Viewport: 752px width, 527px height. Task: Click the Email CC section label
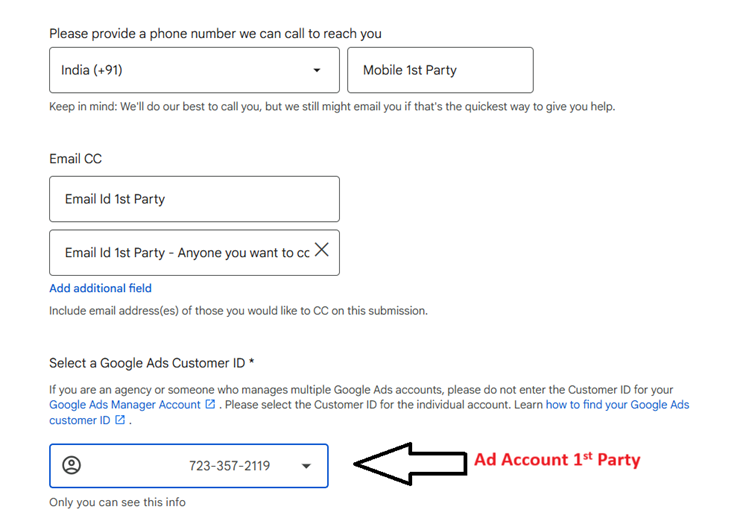click(75, 159)
